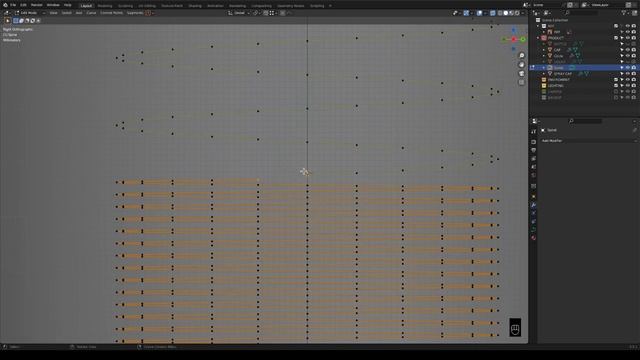
Task: Select the LIGHTING collection in outliner
Action: tap(556, 86)
